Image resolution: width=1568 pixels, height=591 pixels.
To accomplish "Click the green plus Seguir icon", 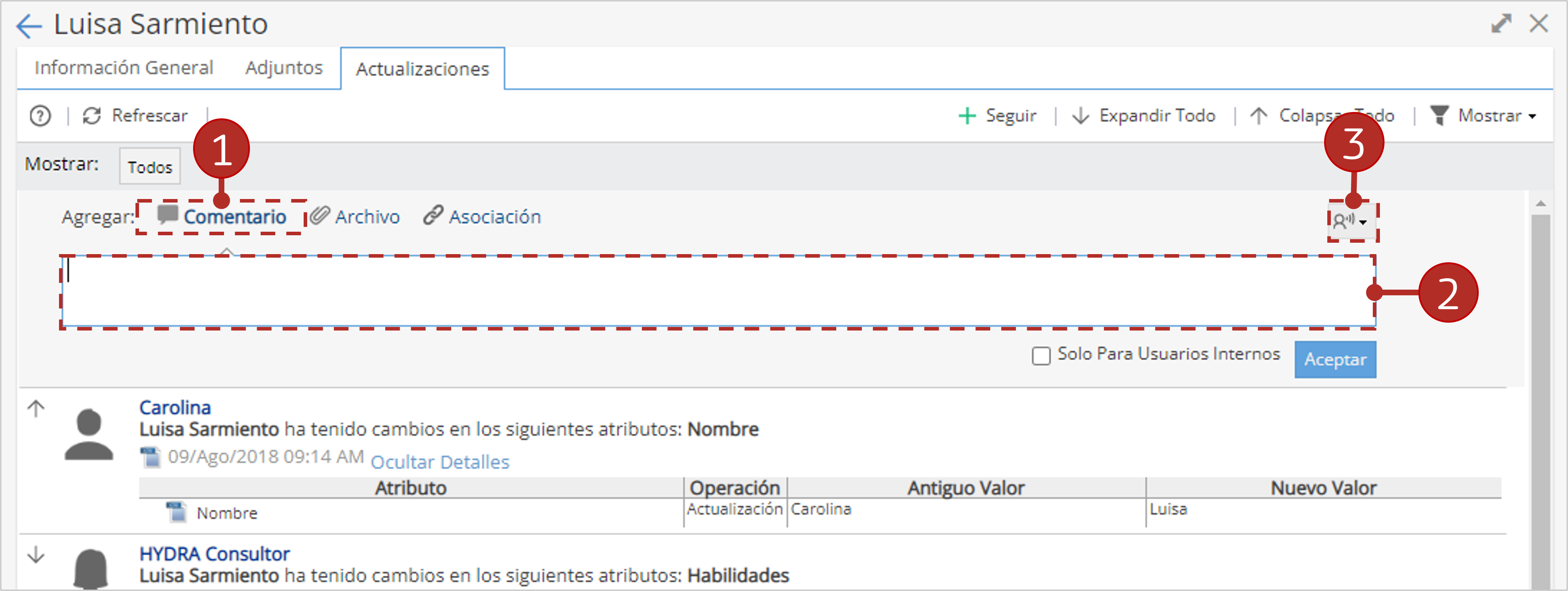I will point(967,115).
